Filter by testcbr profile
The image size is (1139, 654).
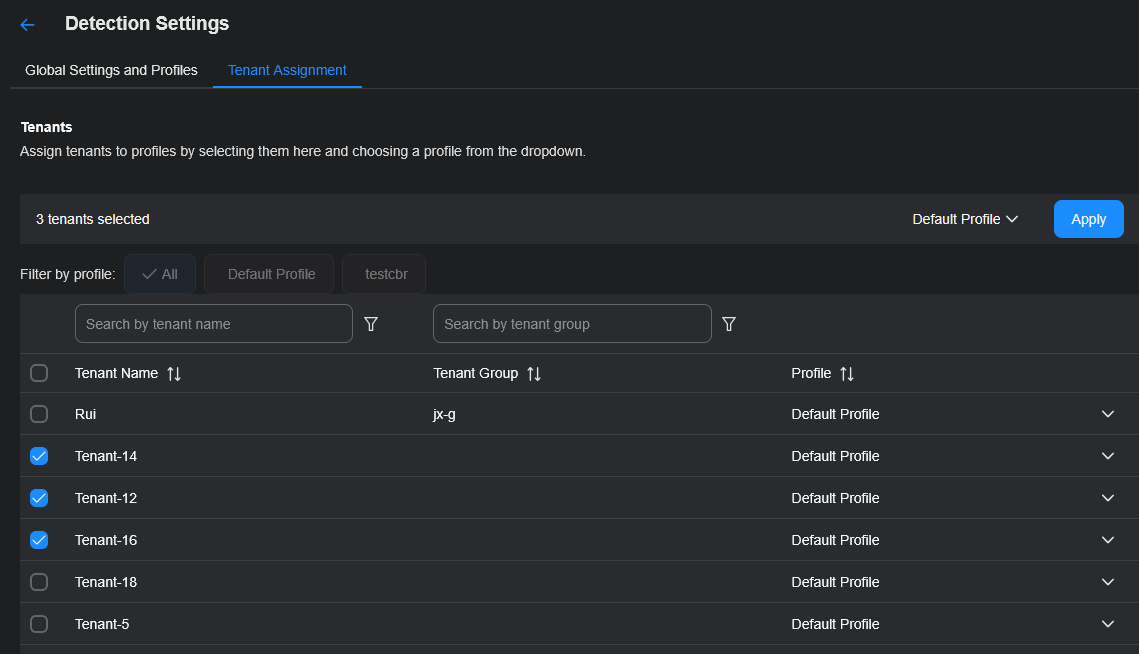click(x=384, y=274)
